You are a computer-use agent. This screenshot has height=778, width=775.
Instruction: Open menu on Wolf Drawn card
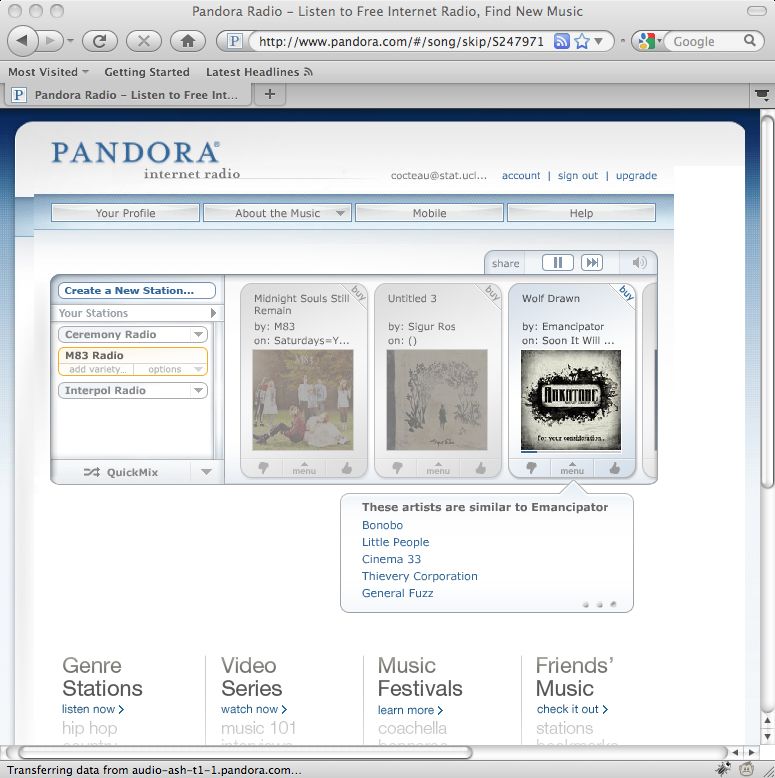tap(572, 468)
